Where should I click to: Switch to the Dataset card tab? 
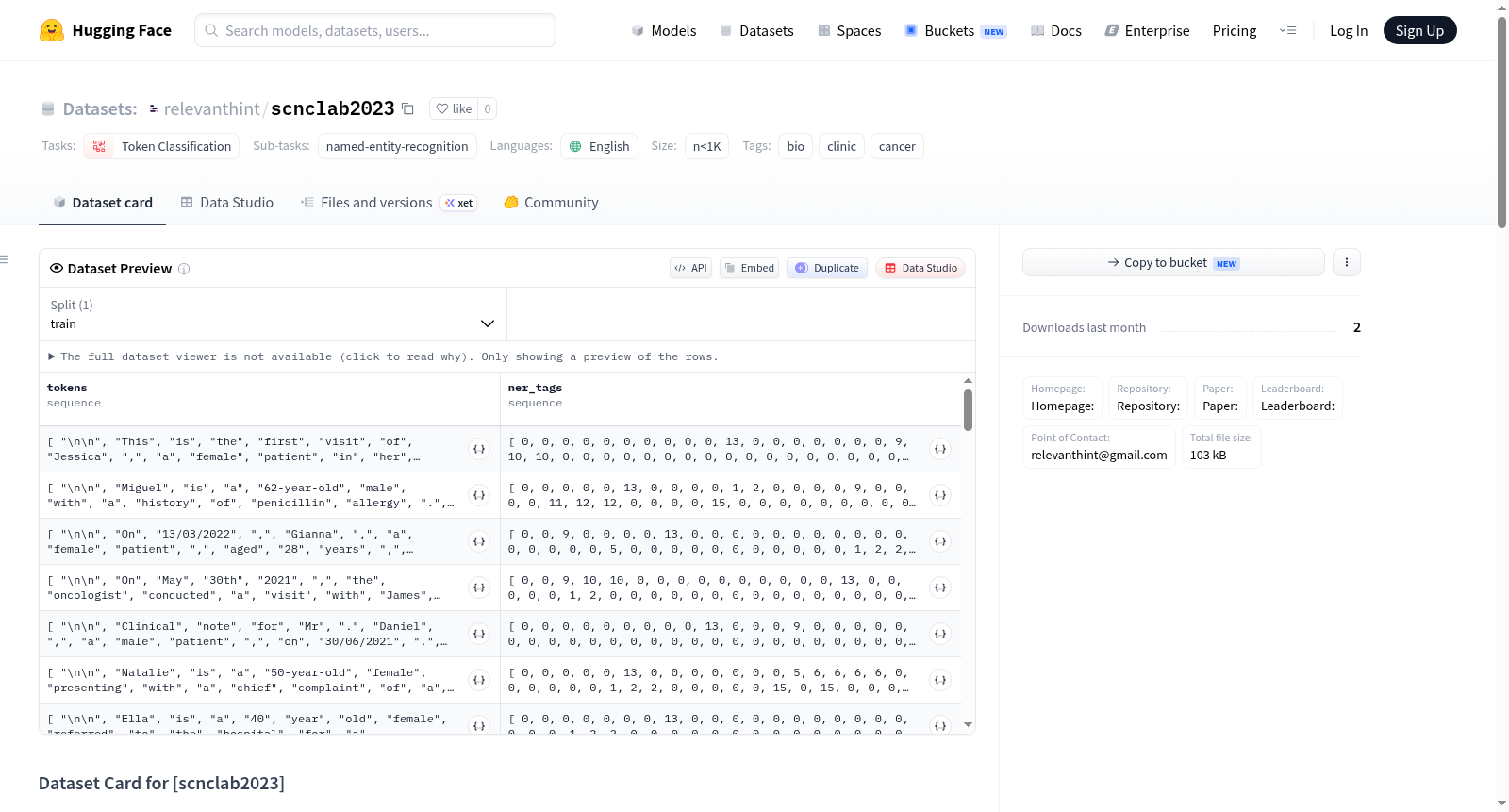103,203
